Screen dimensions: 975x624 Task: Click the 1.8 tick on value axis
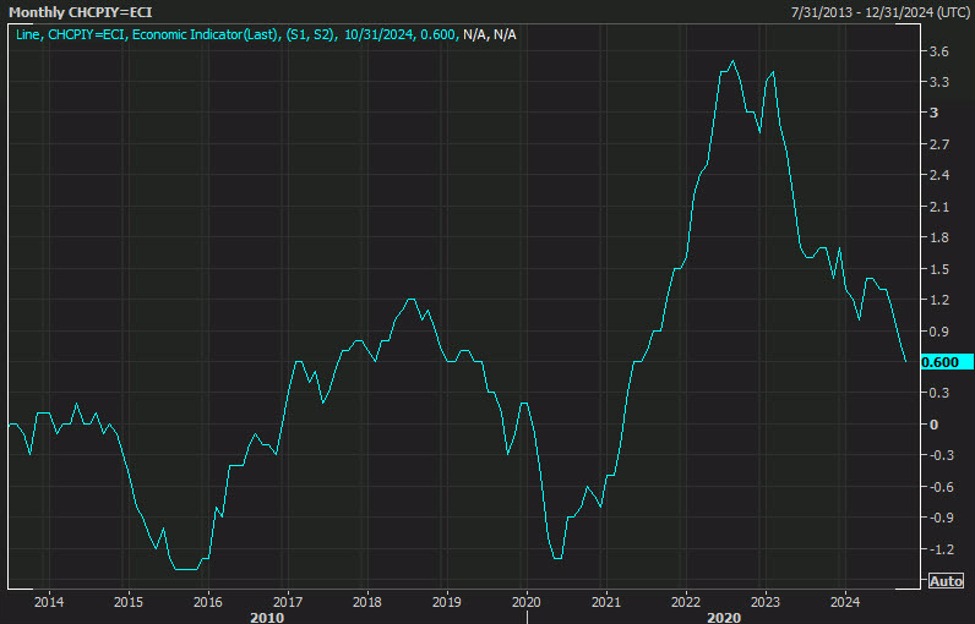939,237
